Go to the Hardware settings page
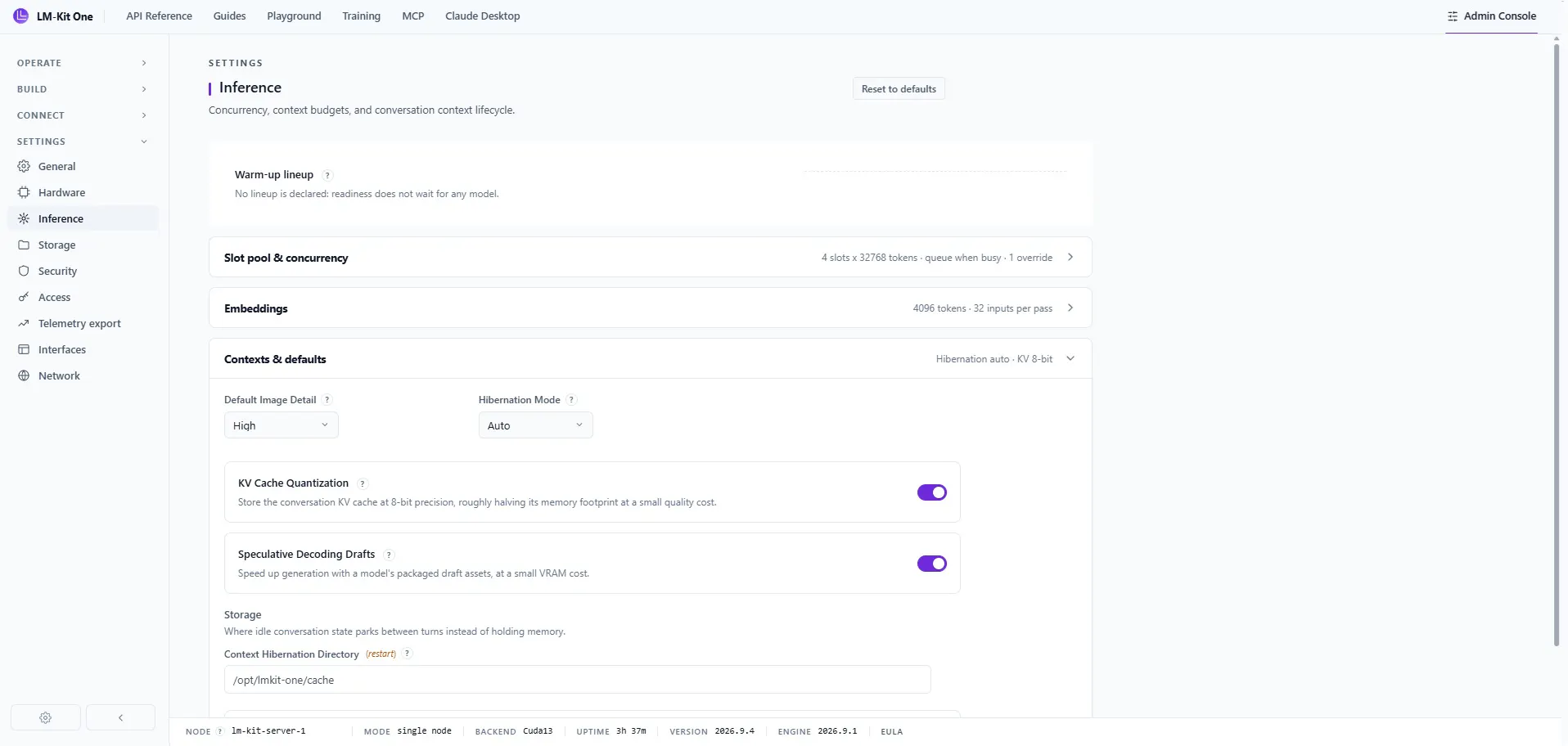This screenshot has width=1568, height=746. pyautogui.click(x=83, y=192)
